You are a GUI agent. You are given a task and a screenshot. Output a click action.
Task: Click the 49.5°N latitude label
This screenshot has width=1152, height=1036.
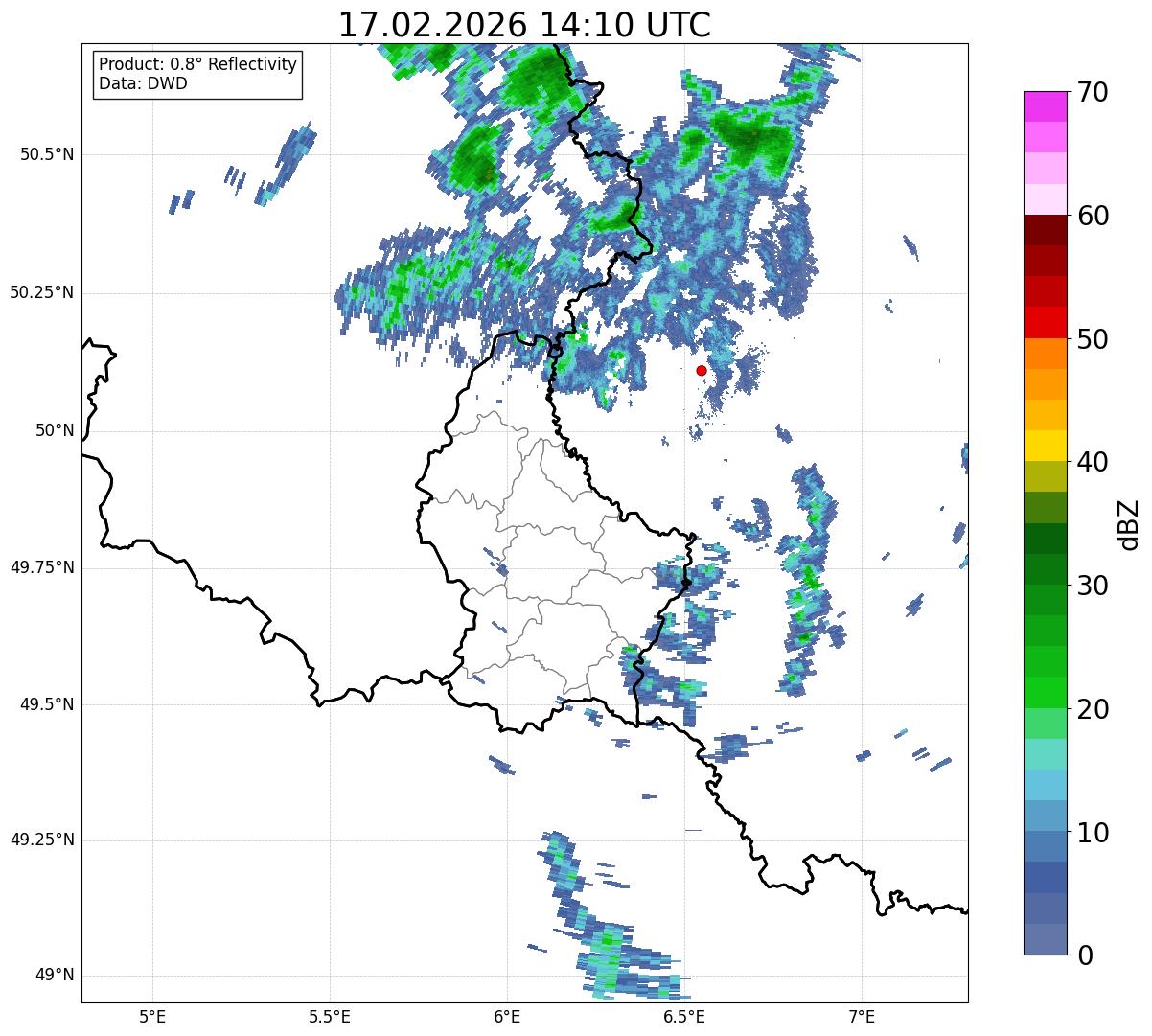47,704
